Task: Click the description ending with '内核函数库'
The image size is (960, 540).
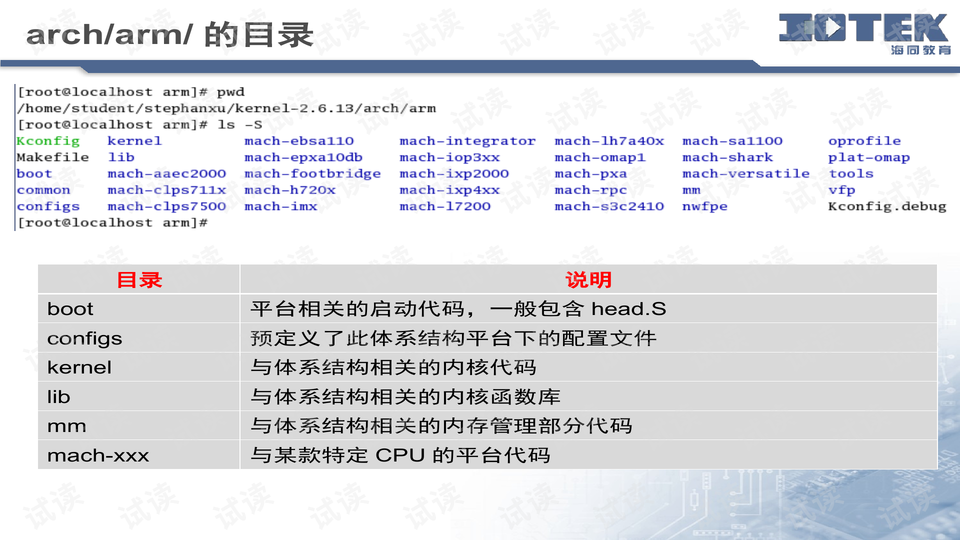Action: (405, 397)
